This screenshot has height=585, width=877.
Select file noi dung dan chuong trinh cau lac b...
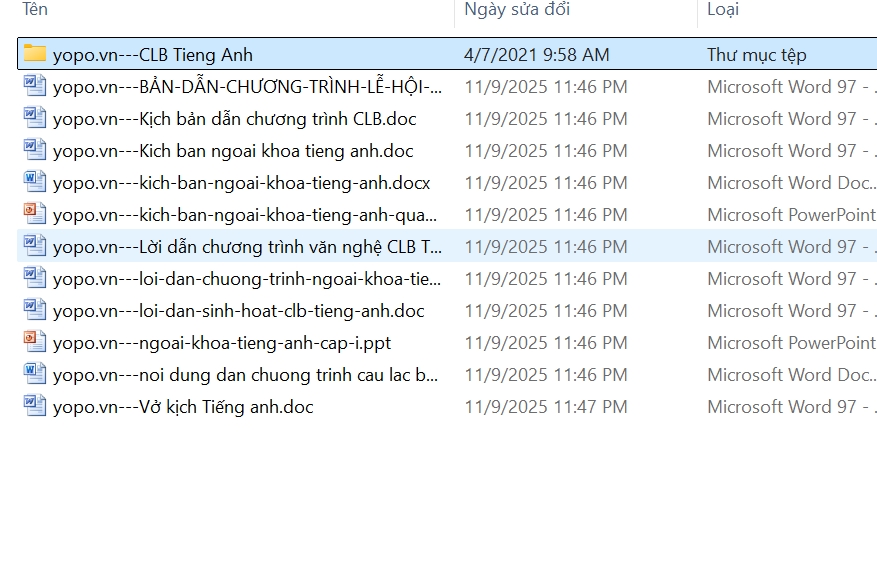pyautogui.click(x=245, y=375)
